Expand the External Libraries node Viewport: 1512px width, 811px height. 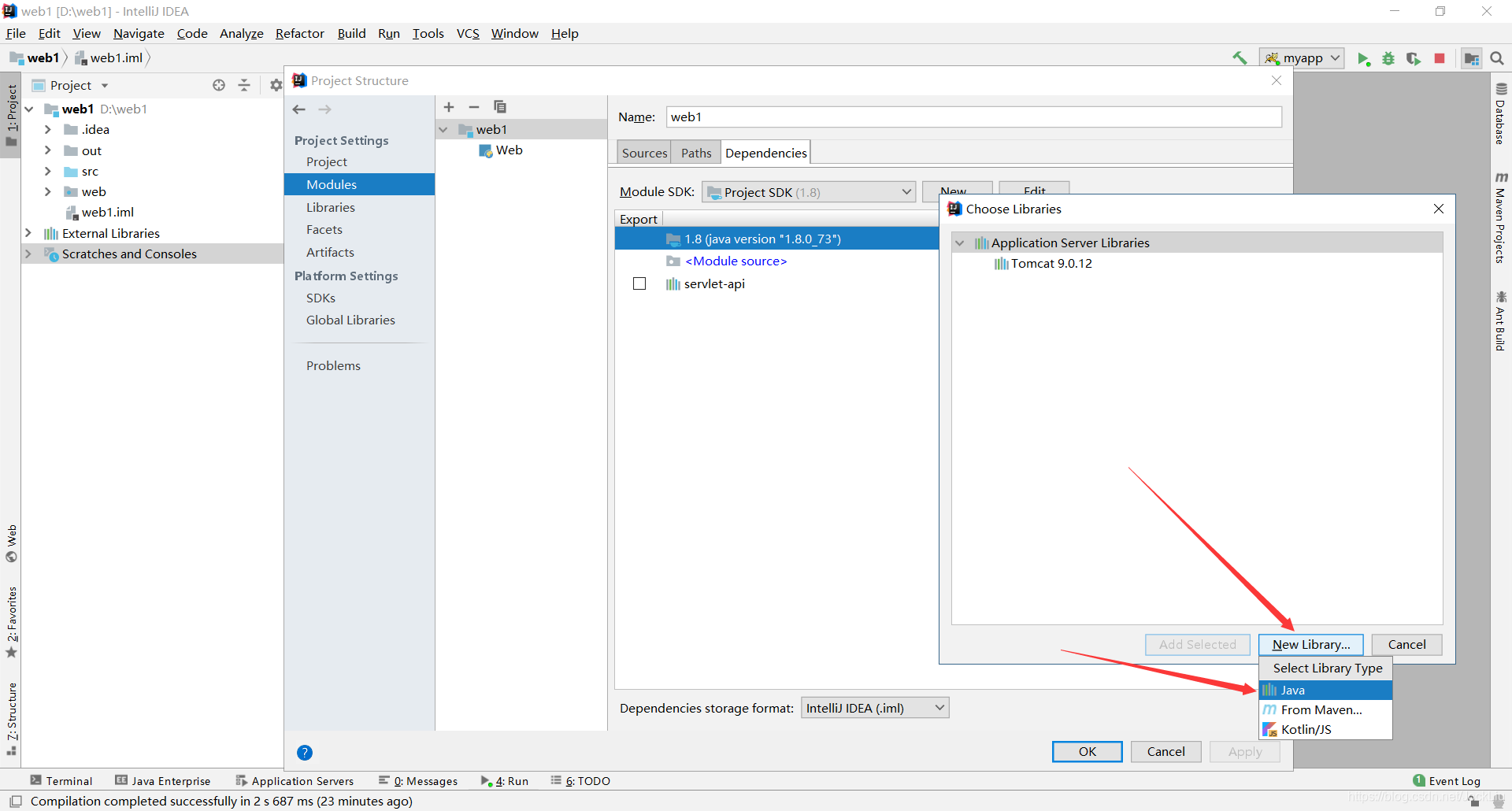(x=28, y=233)
